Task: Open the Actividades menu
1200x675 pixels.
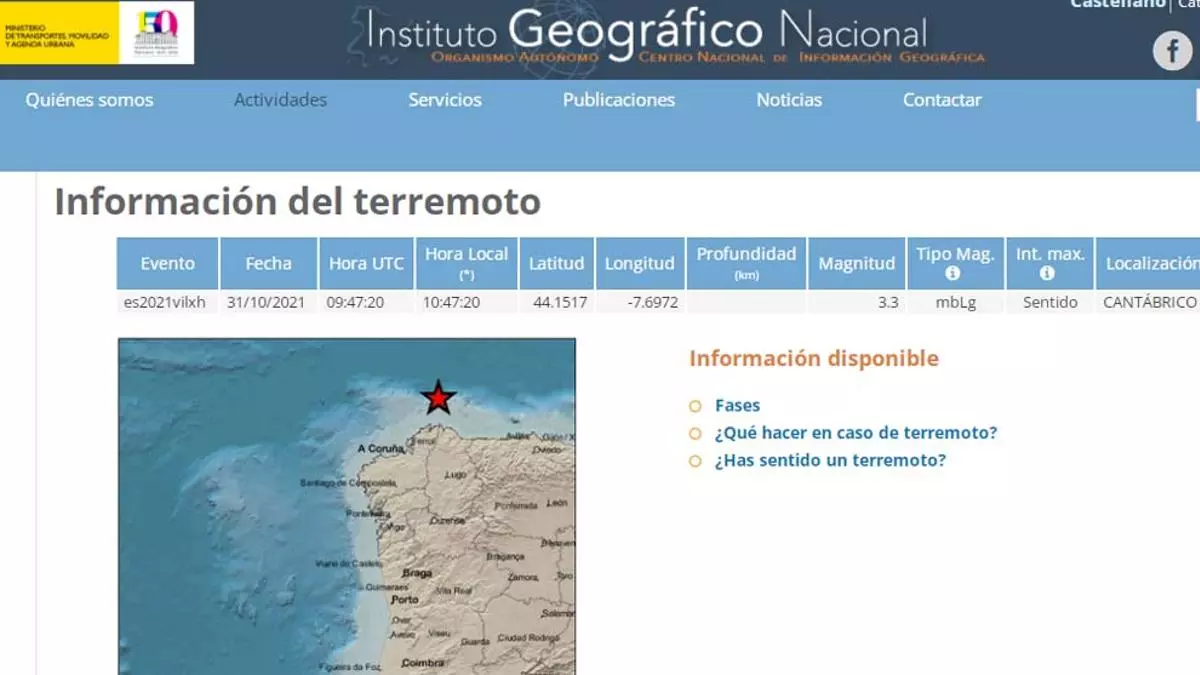Action: pyautogui.click(x=280, y=100)
